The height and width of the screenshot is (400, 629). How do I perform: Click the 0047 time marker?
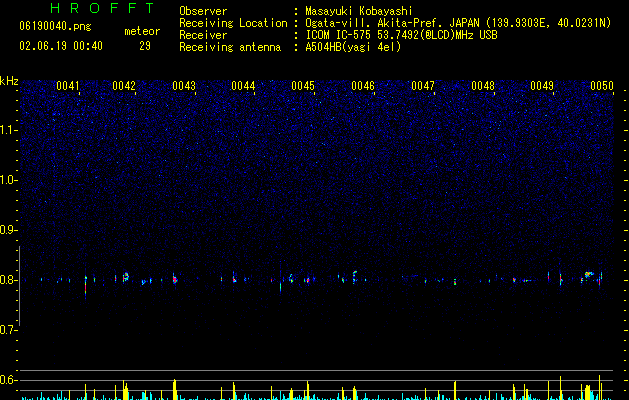(423, 86)
